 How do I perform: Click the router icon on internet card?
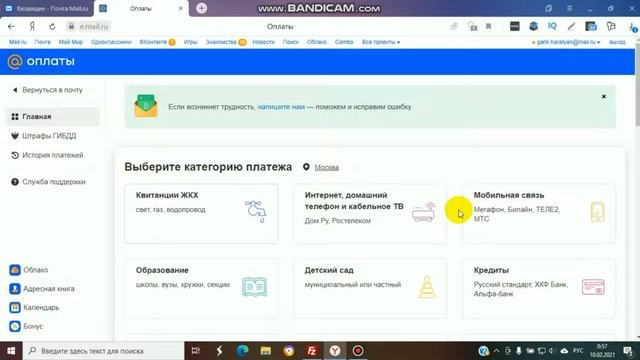coord(424,212)
